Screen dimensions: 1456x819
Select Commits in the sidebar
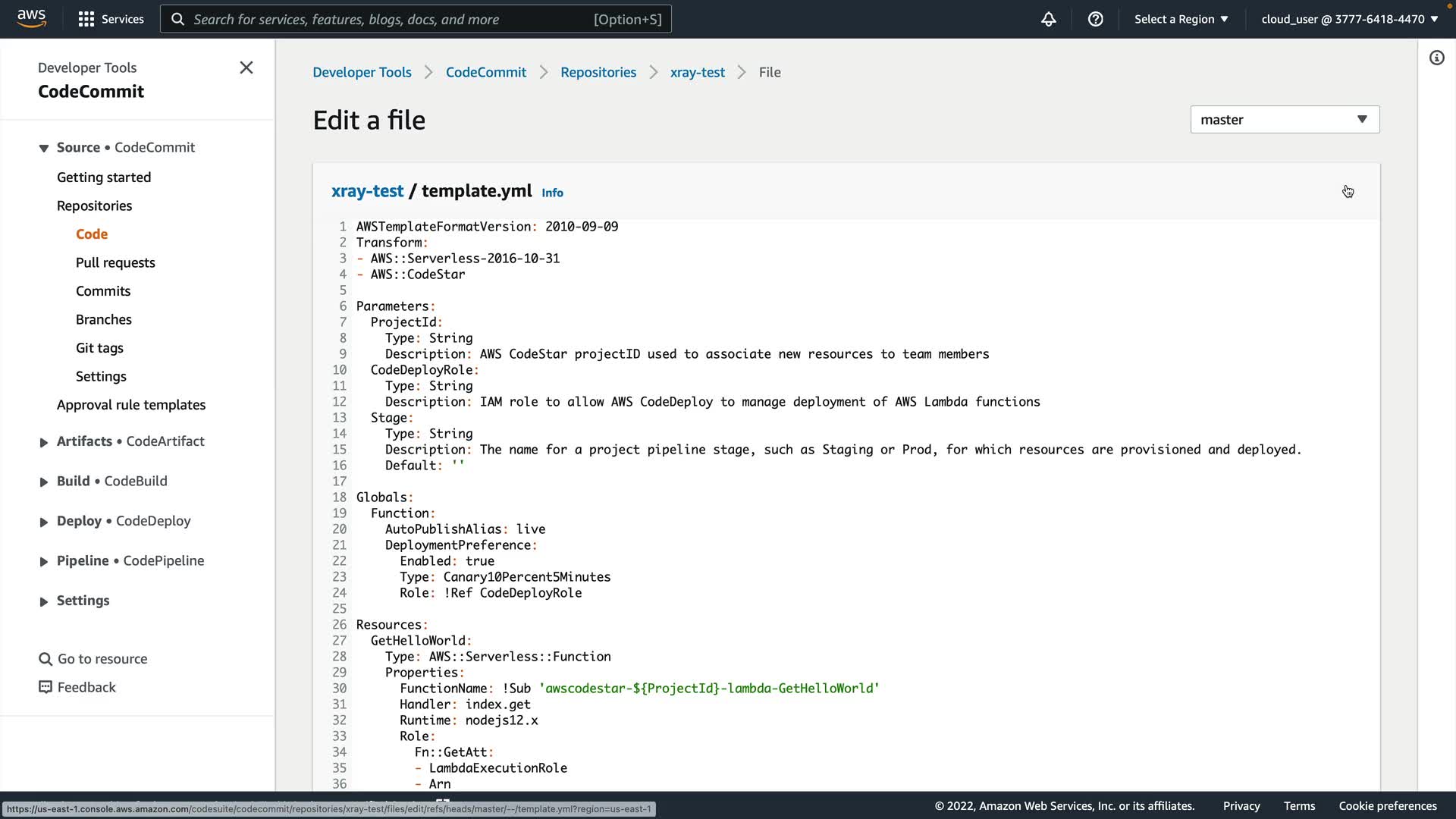click(103, 291)
